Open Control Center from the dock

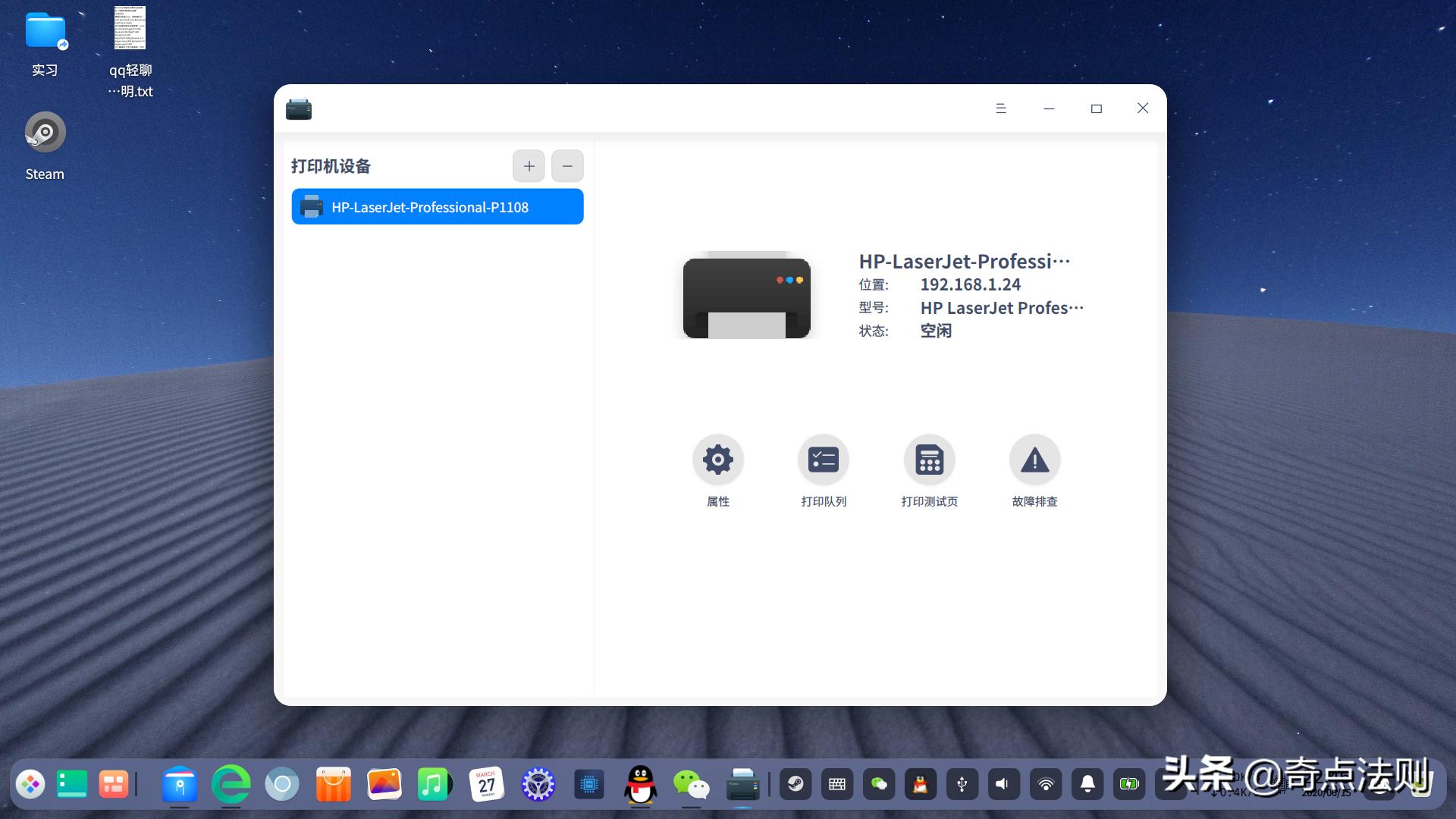[538, 785]
